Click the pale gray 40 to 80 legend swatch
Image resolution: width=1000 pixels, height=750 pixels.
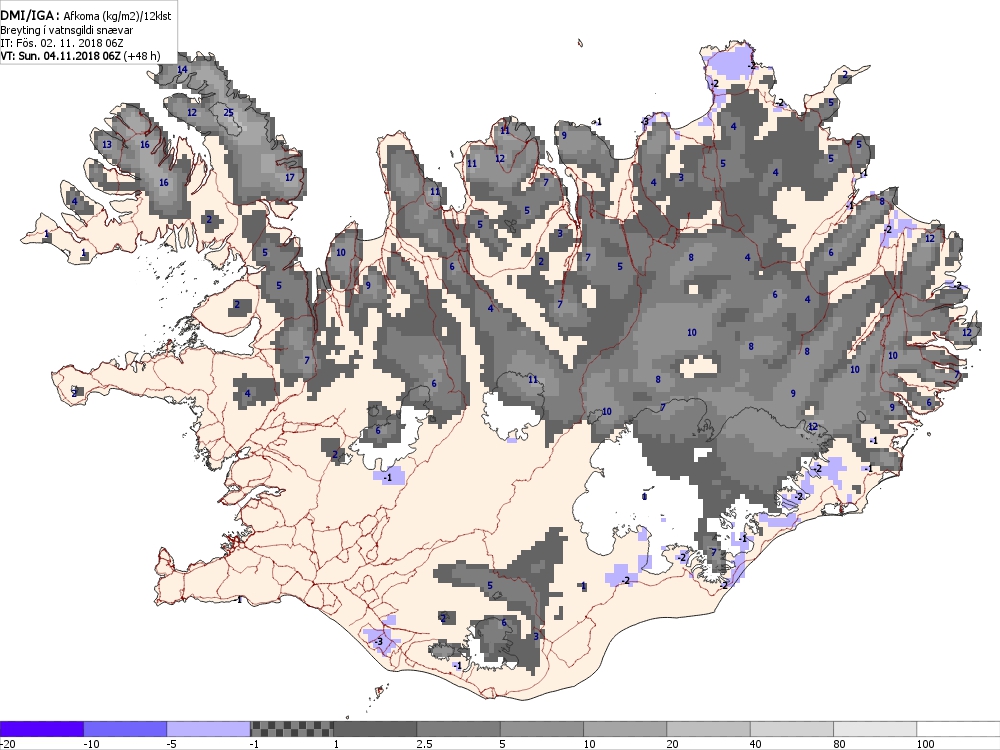[792, 729]
